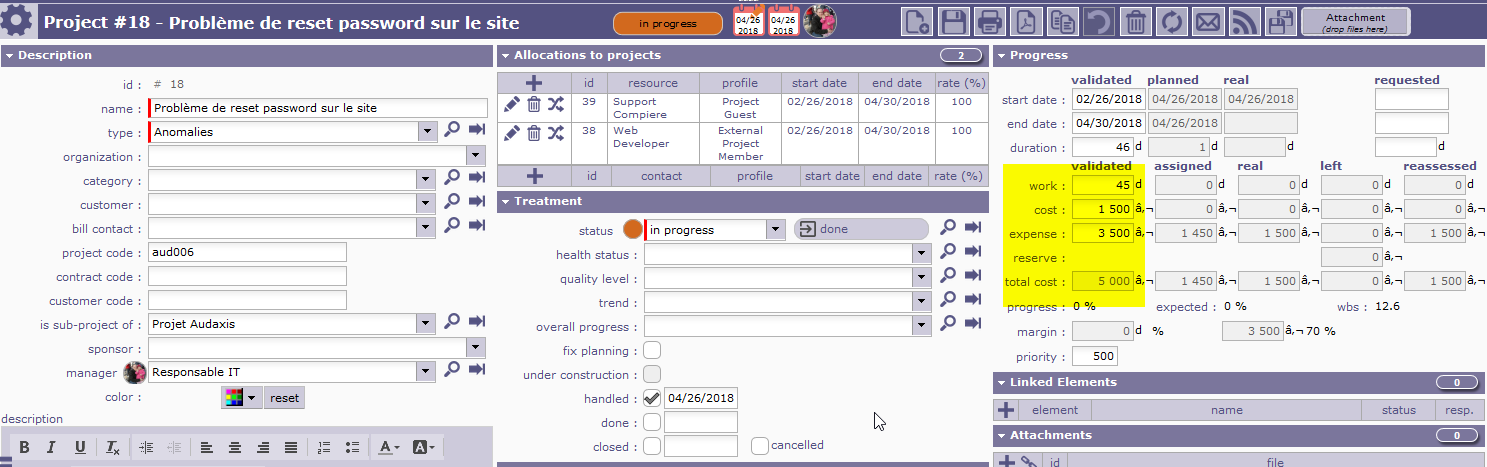Click the 'reset' color button
This screenshot has height=467, width=1487.
point(284,397)
